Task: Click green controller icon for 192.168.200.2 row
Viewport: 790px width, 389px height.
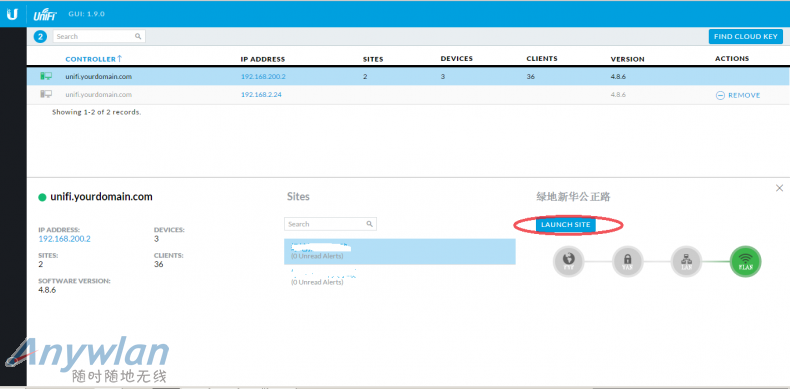Action: pos(46,76)
